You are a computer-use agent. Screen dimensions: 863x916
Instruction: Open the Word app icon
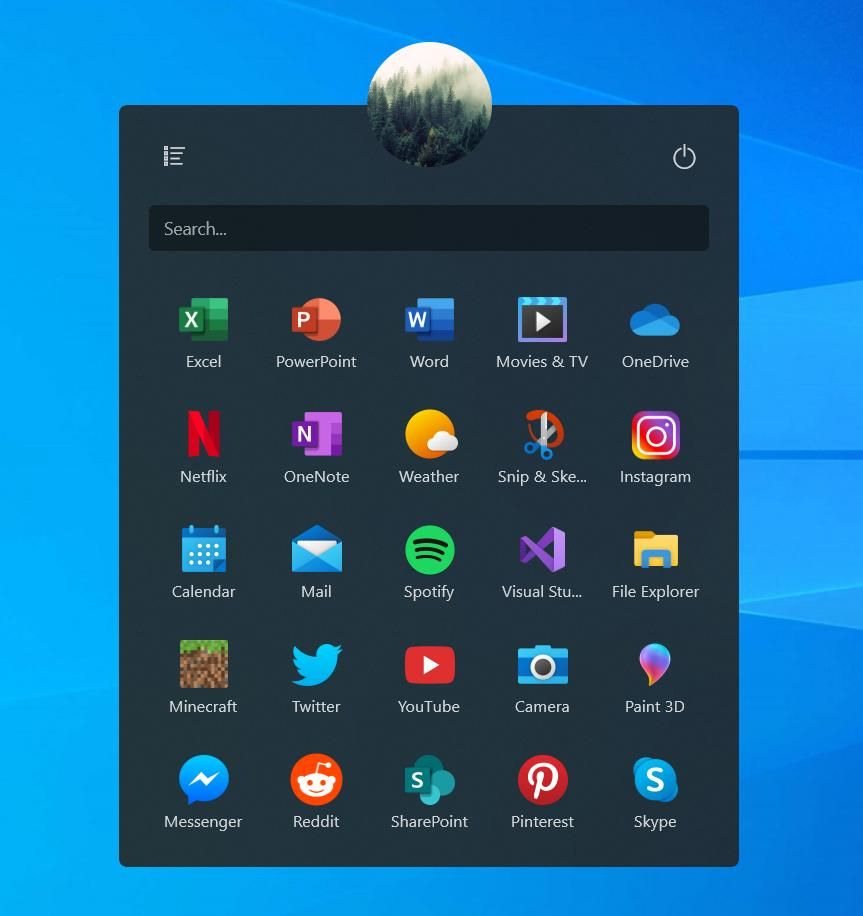pyautogui.click(x=429, y=320)
